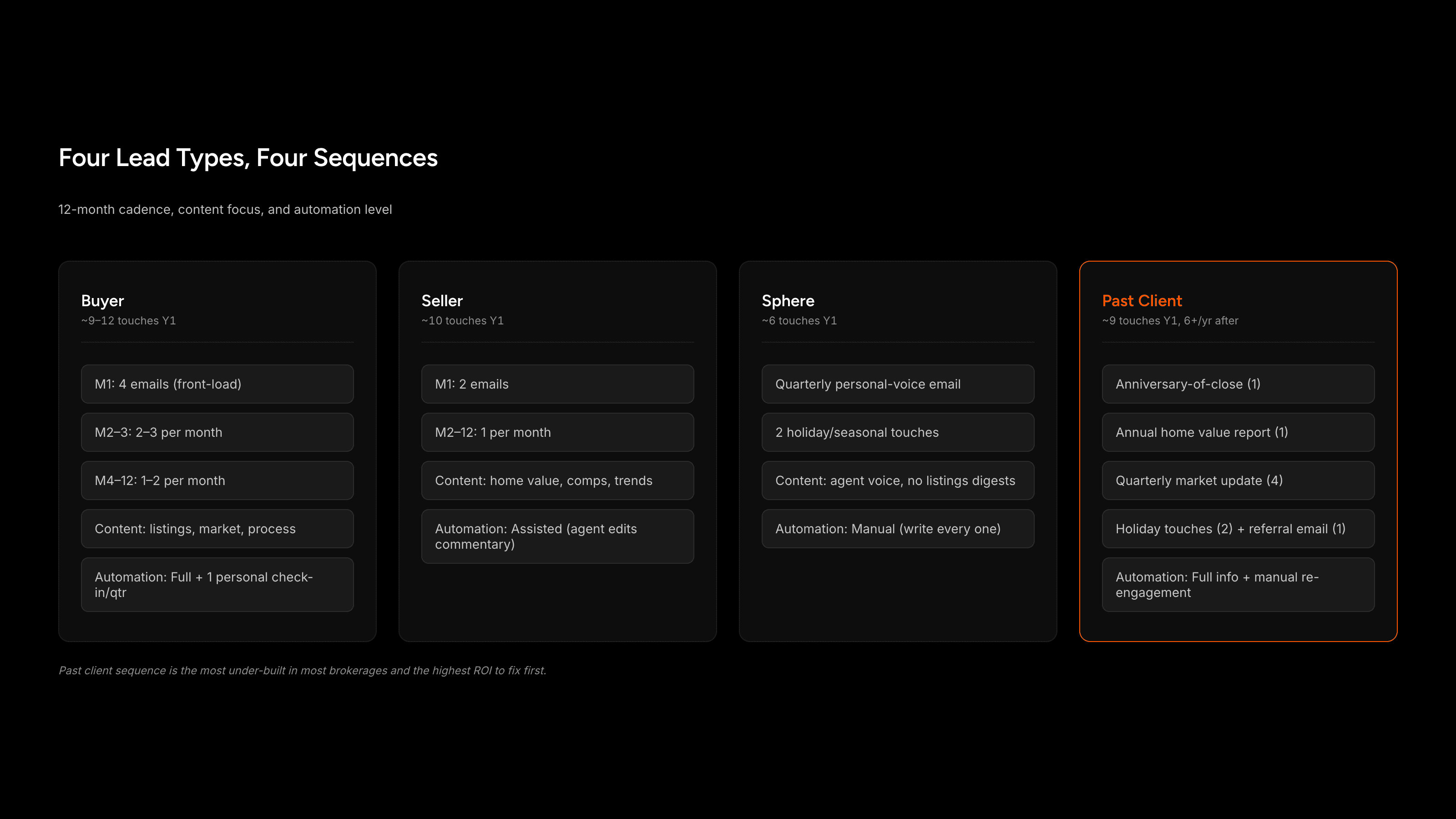Select 'Anniversary-of-close (1)' item
1456x819 pixels.
pos(1239,384)
